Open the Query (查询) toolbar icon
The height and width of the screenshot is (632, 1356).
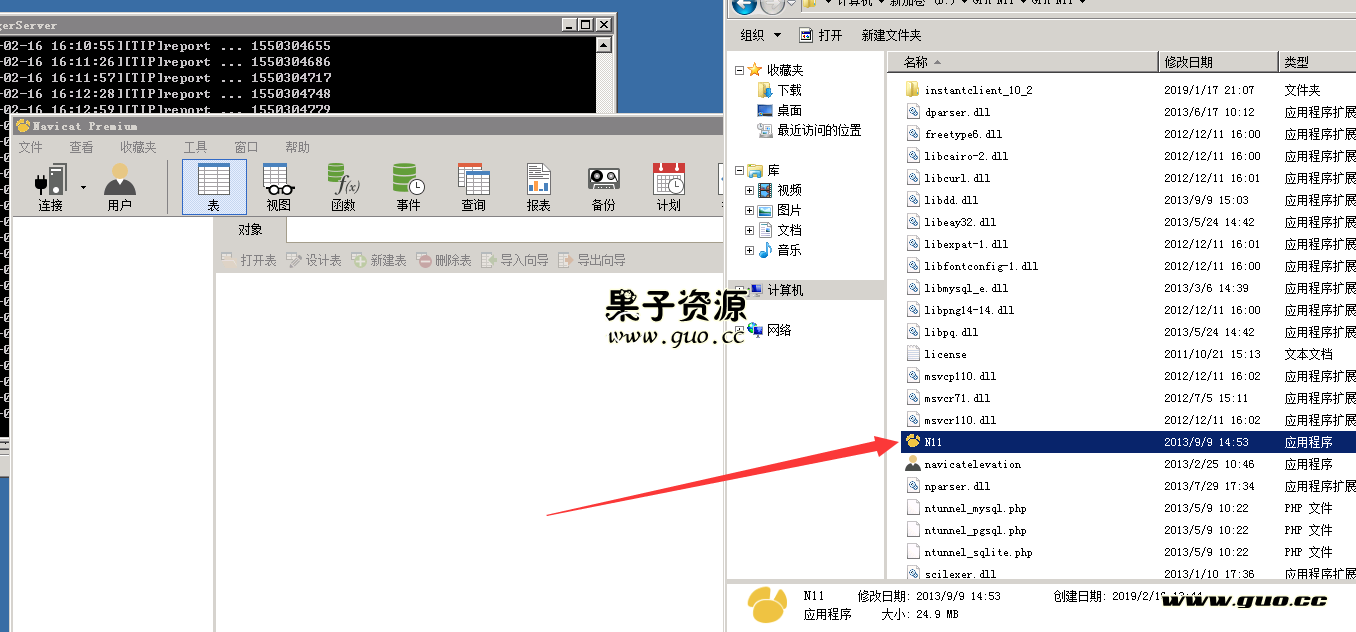point(473,187)
